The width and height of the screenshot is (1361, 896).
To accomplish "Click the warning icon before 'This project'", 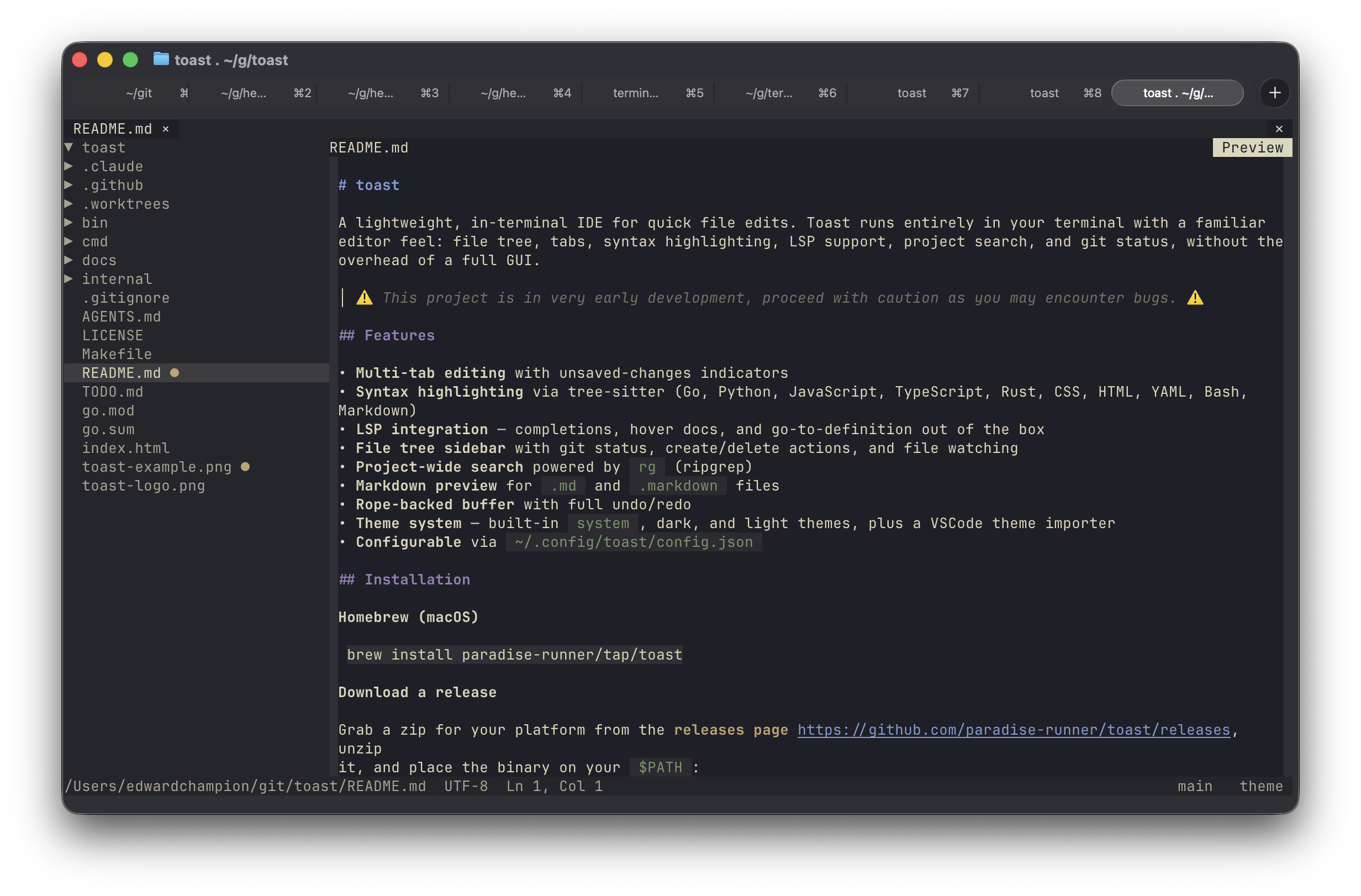I will [364, 298].
